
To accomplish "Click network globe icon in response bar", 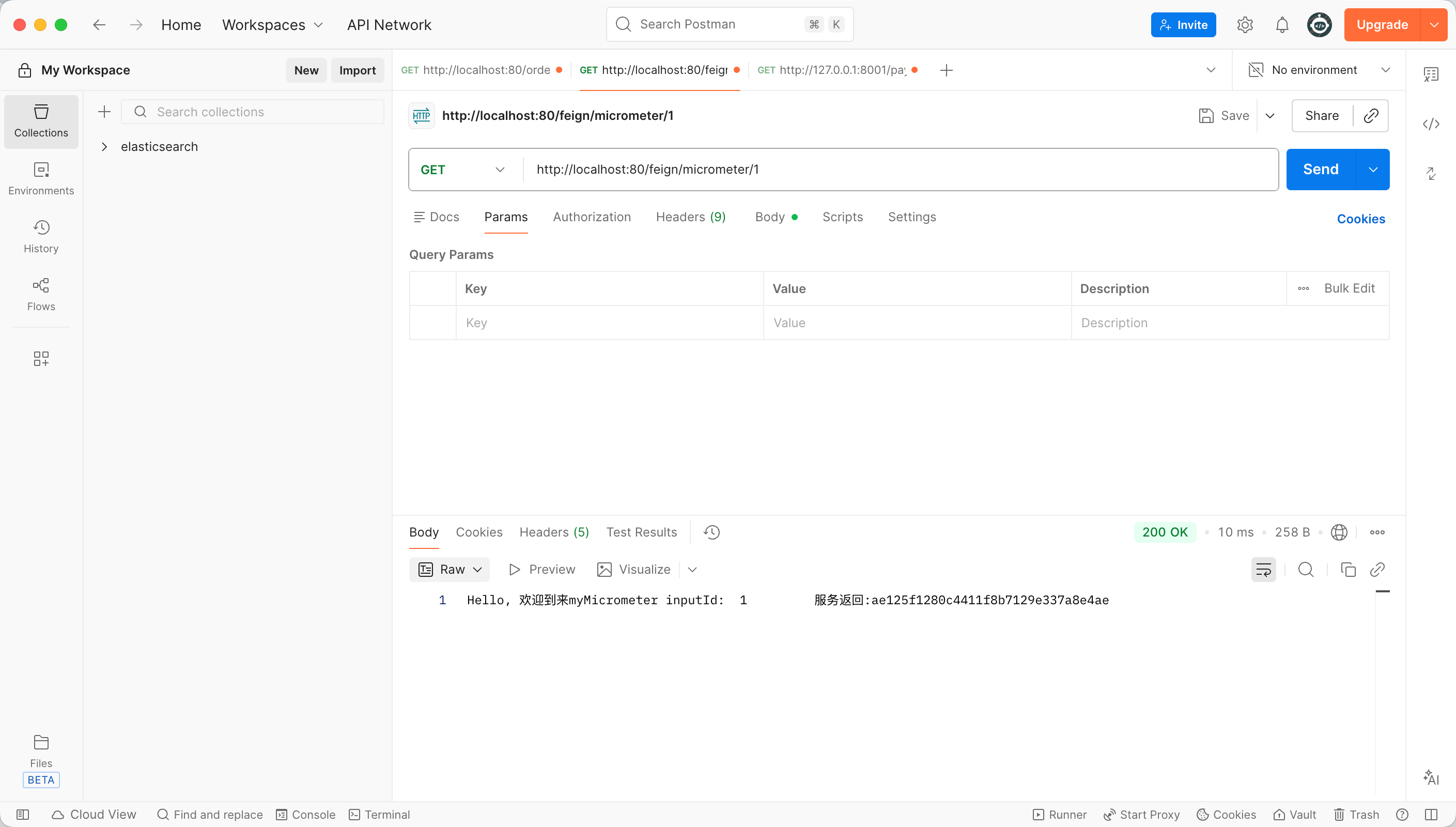I will click(x=1339, y=532).
